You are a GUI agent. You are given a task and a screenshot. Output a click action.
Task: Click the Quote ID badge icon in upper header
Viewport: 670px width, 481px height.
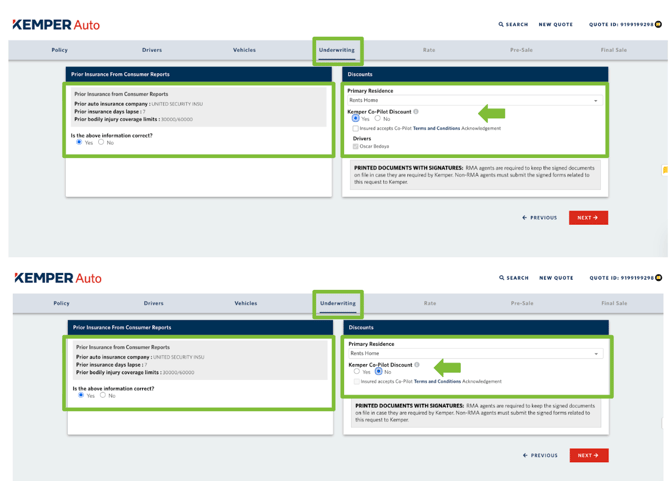click(x=658, y=24)
